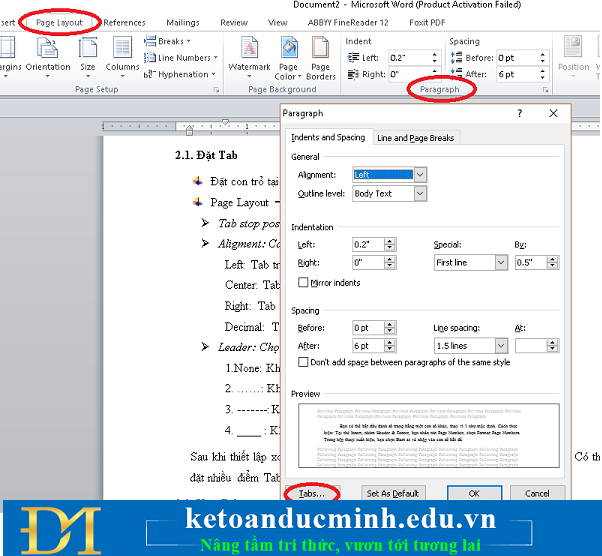Select the Line and Page Breaks tab
602x556 pixels.
[416, 138]
